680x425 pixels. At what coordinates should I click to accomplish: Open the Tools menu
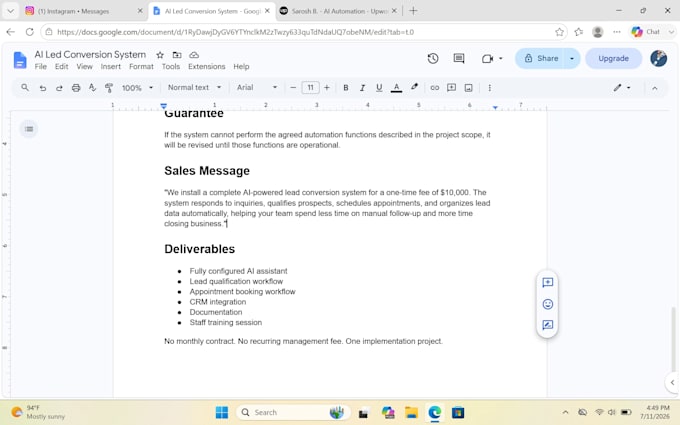(171, 67)
